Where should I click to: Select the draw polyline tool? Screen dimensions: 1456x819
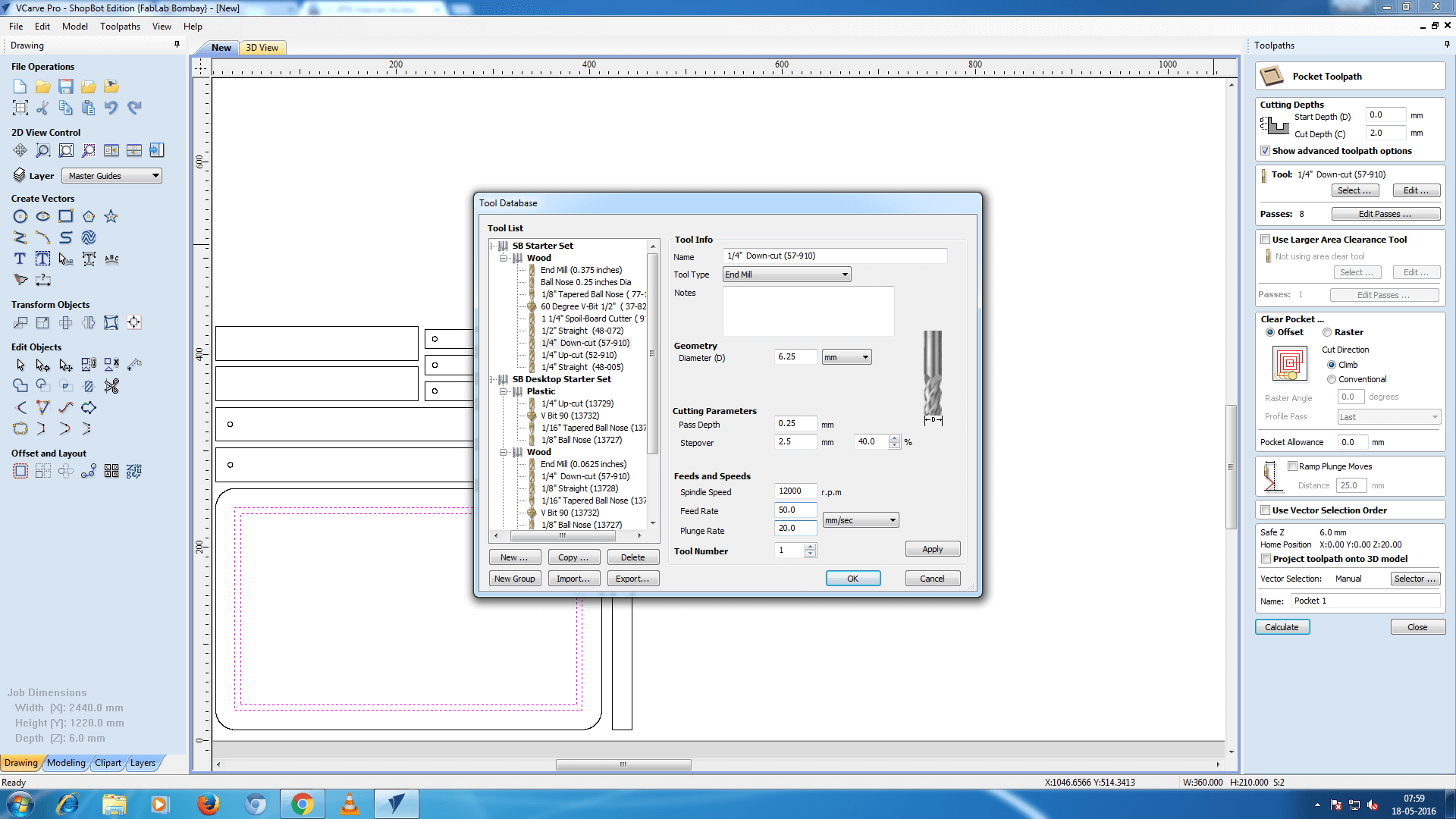(x=20, y=238)
